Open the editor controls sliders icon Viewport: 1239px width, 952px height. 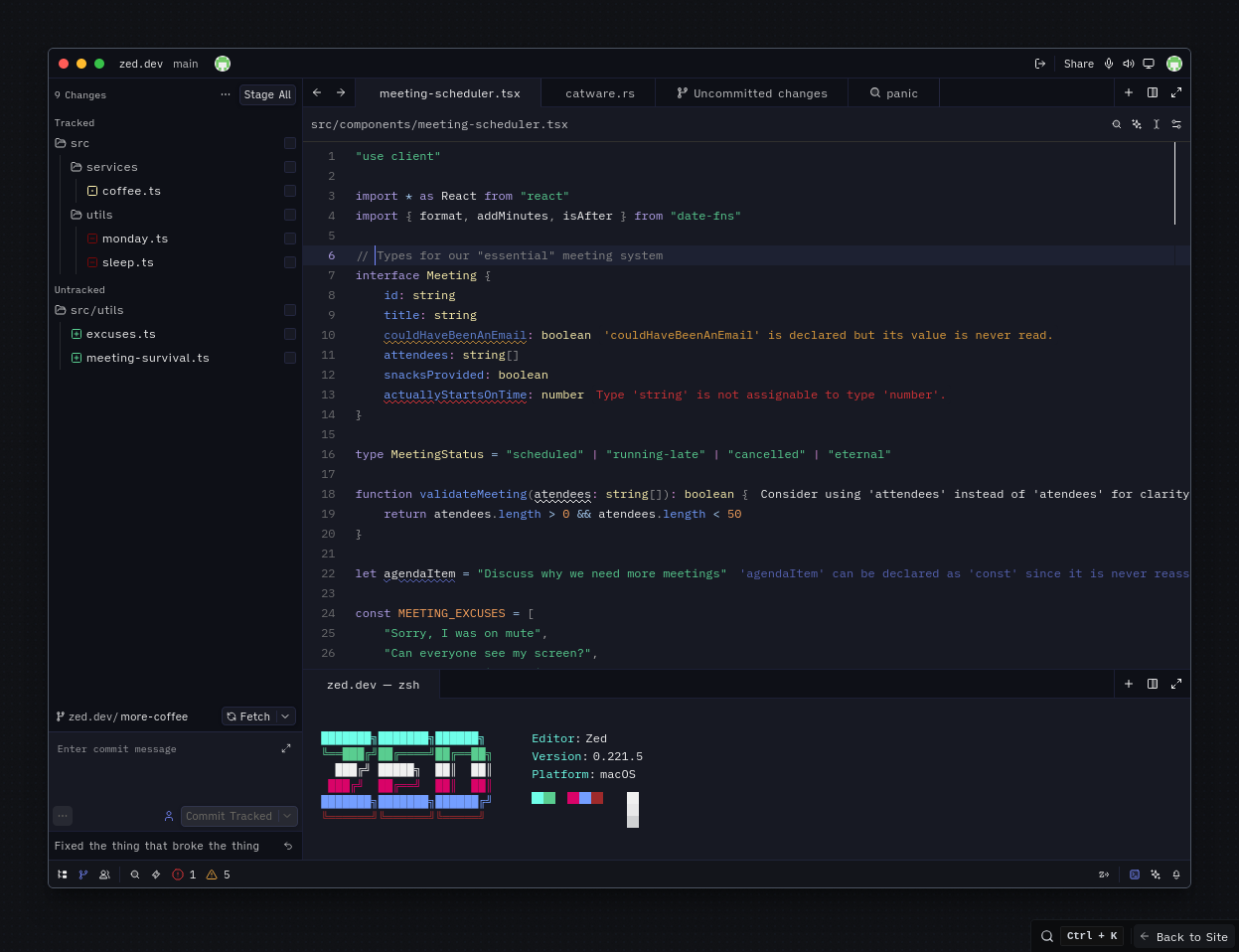(1179, 124)
